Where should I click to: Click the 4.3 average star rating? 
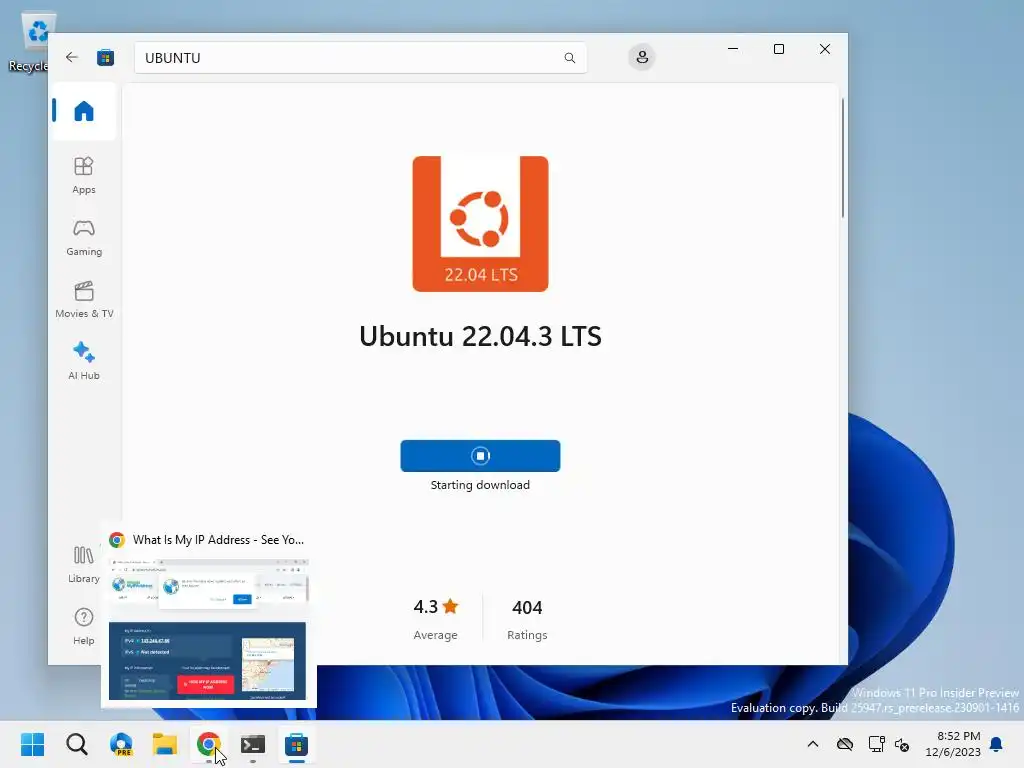pos(436,607)
